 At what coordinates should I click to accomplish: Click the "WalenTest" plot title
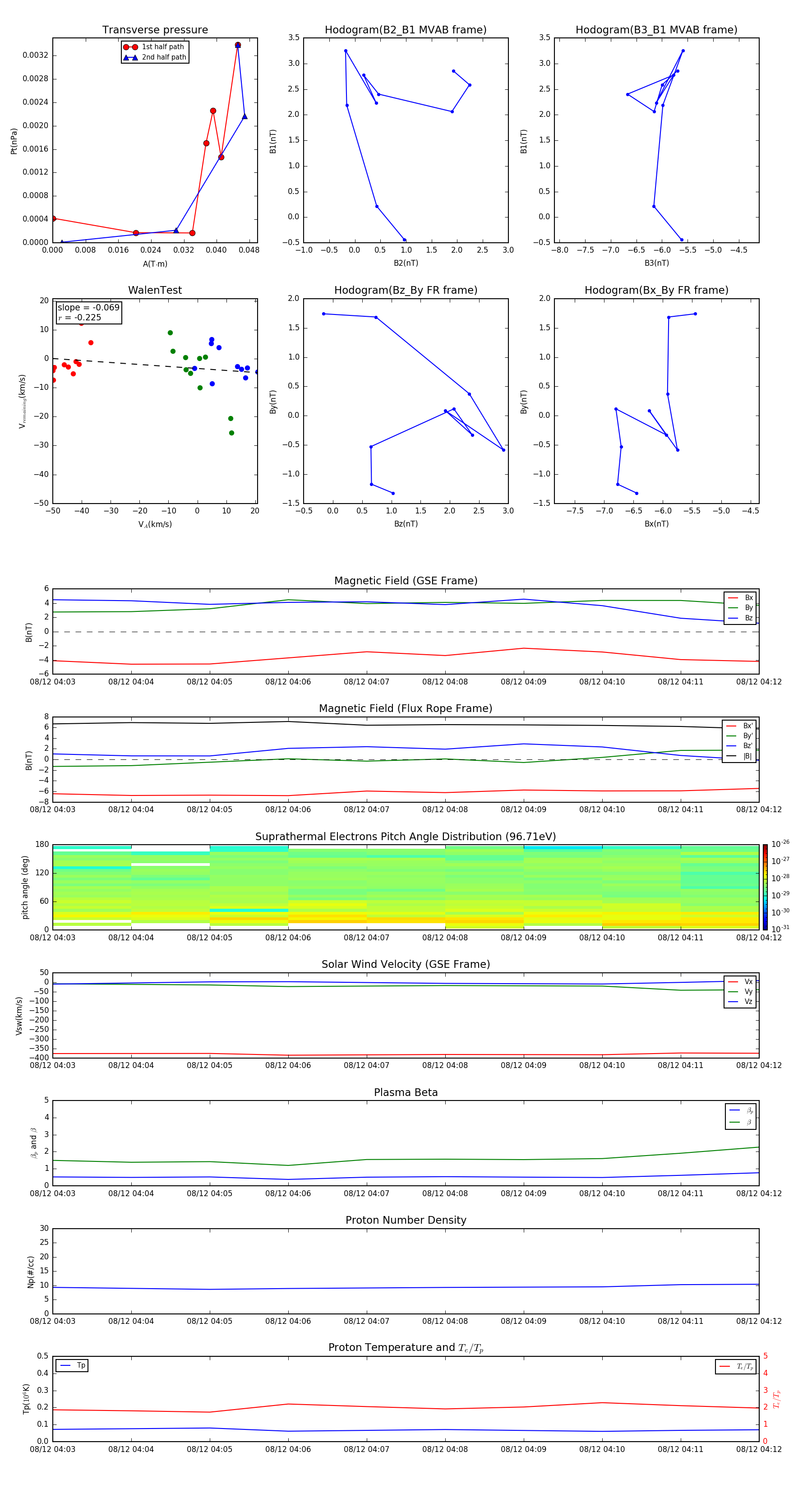pos(155,290)
